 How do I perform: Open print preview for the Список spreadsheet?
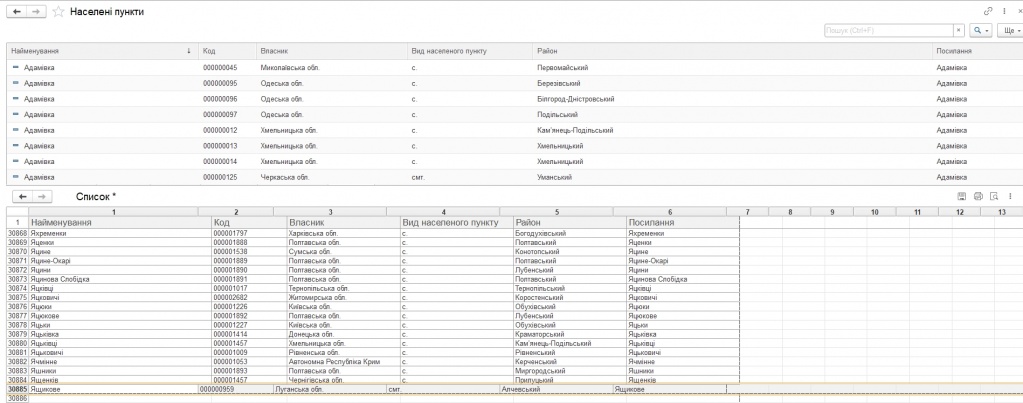point(994,197)
